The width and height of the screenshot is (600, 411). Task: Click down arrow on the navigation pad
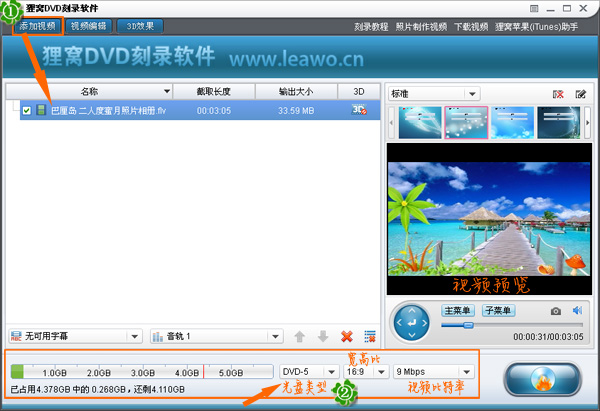tap(412, 335)
